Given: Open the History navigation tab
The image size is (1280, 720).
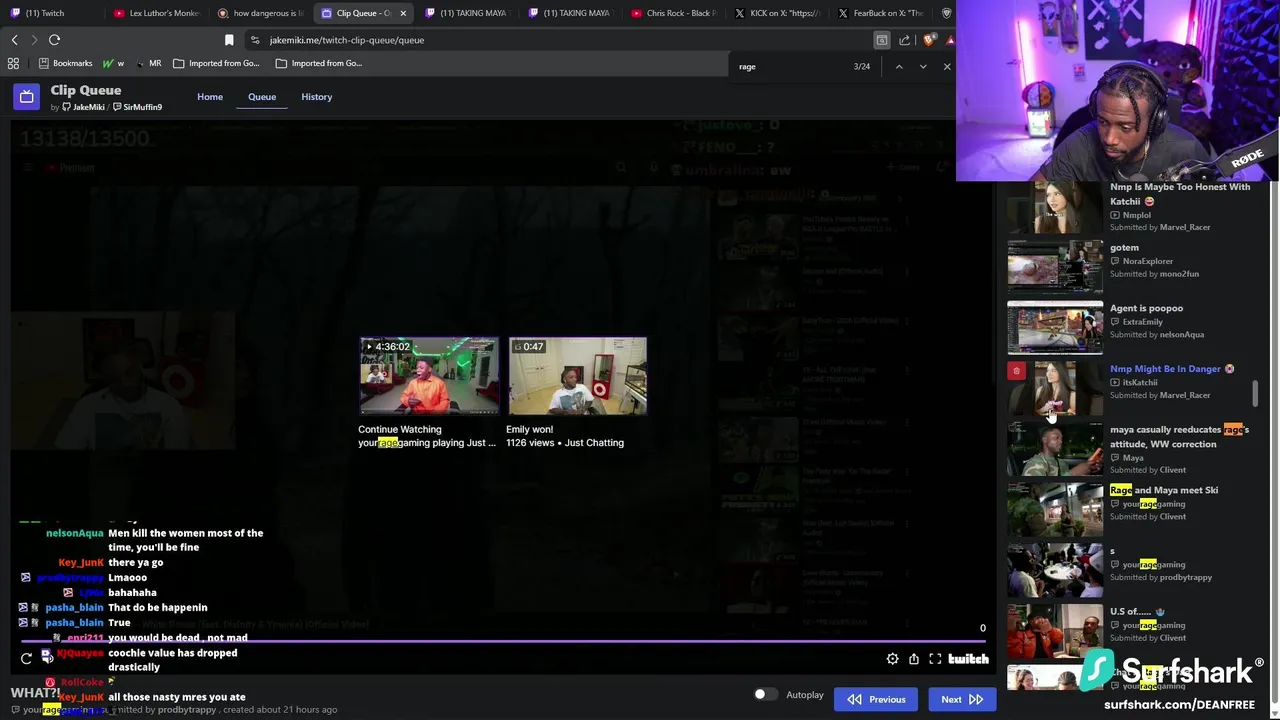Looking at the screenshot, I should (316, 97).
